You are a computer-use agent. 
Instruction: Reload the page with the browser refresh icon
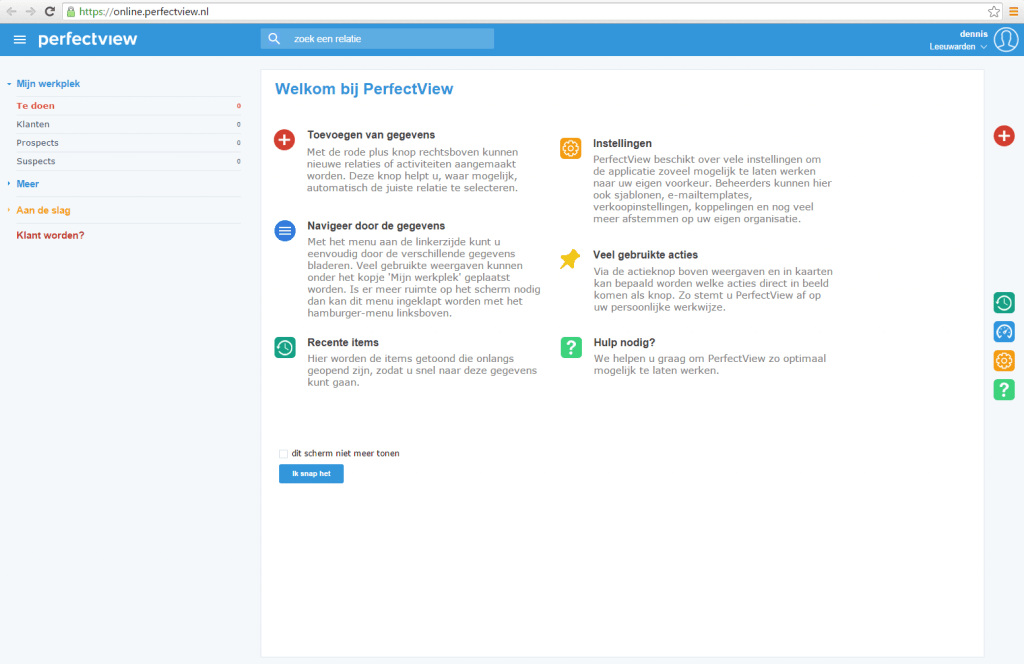click(50, 12)
